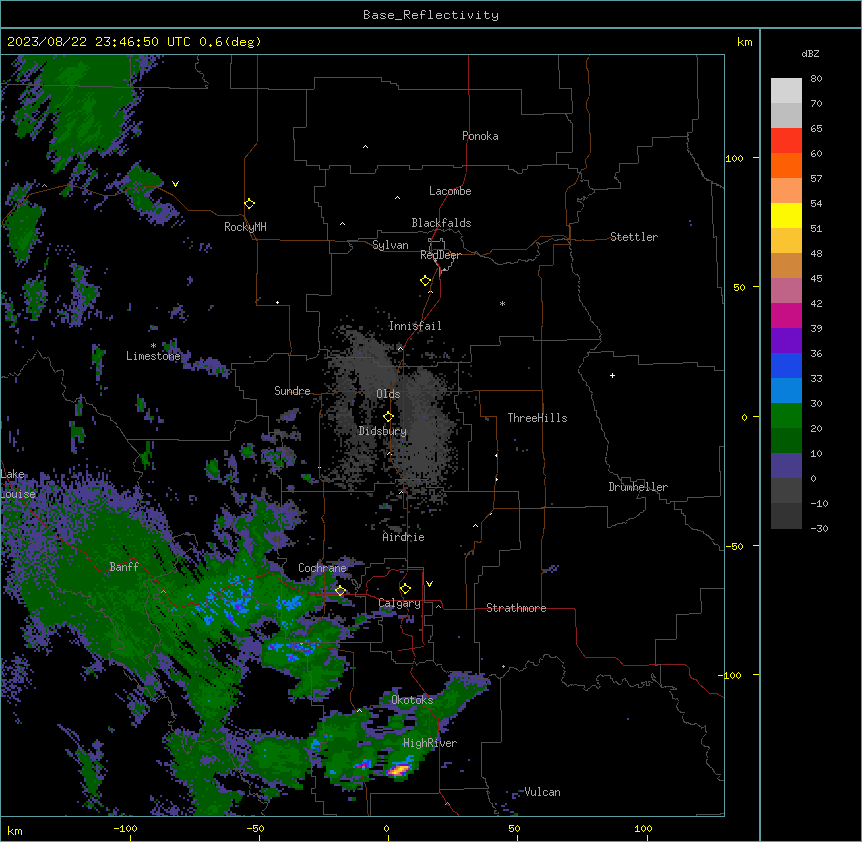
Task: Select the yellow diamond marker beside Cochrane
Action: point(340,591)
